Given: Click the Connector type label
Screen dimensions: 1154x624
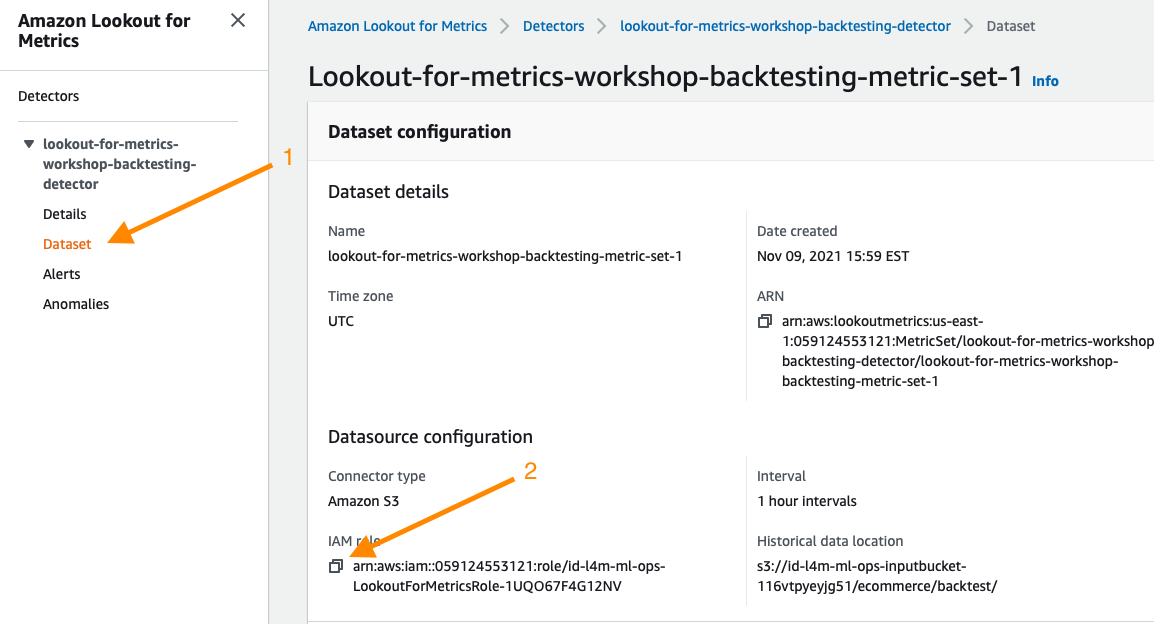Looking at the screenshot, I should click(x=377, y=477).
